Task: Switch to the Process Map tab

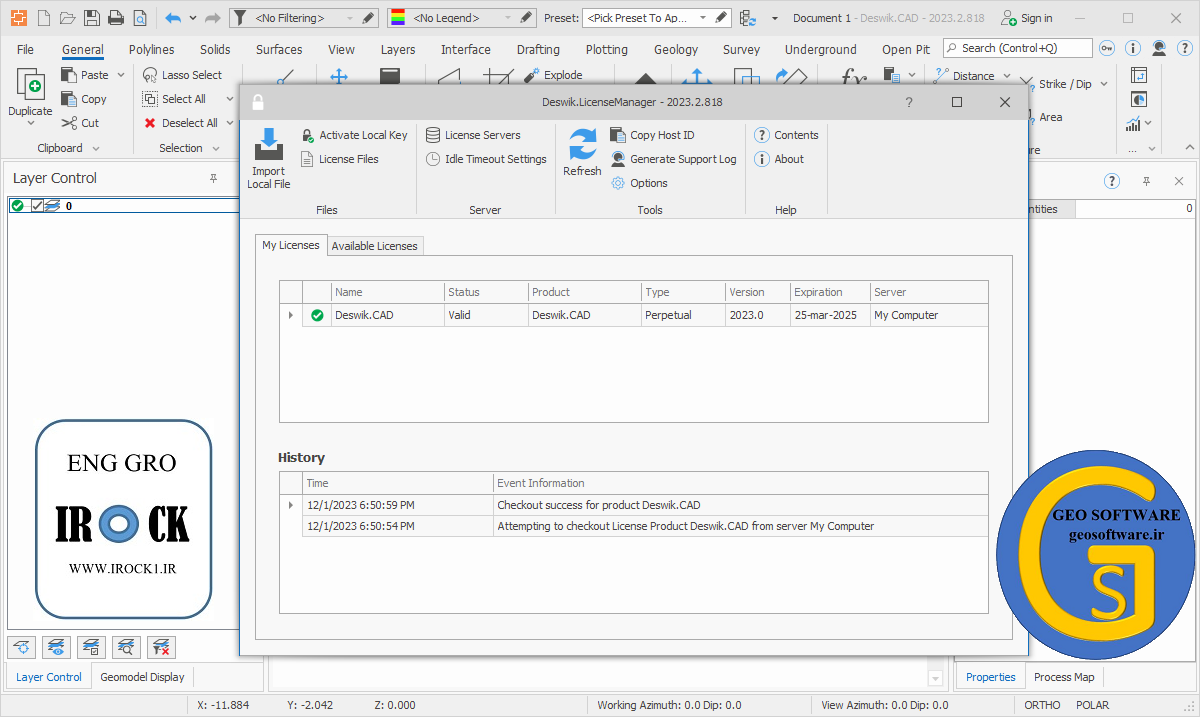Action: click(x=1064, y=677)
